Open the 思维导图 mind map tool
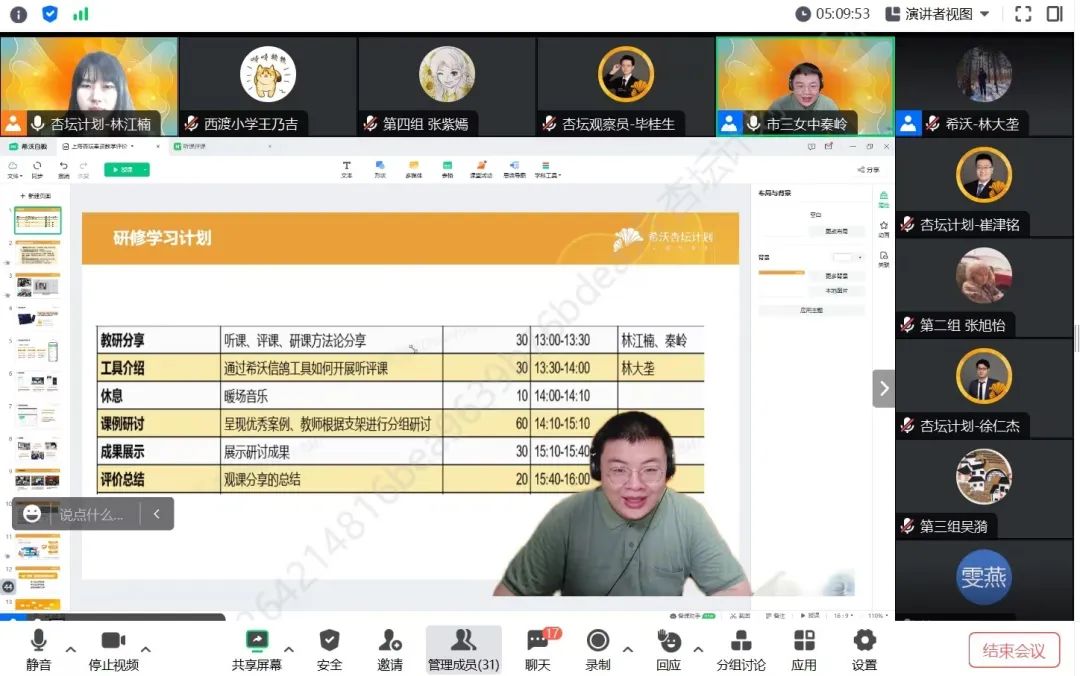 [515, 170]
